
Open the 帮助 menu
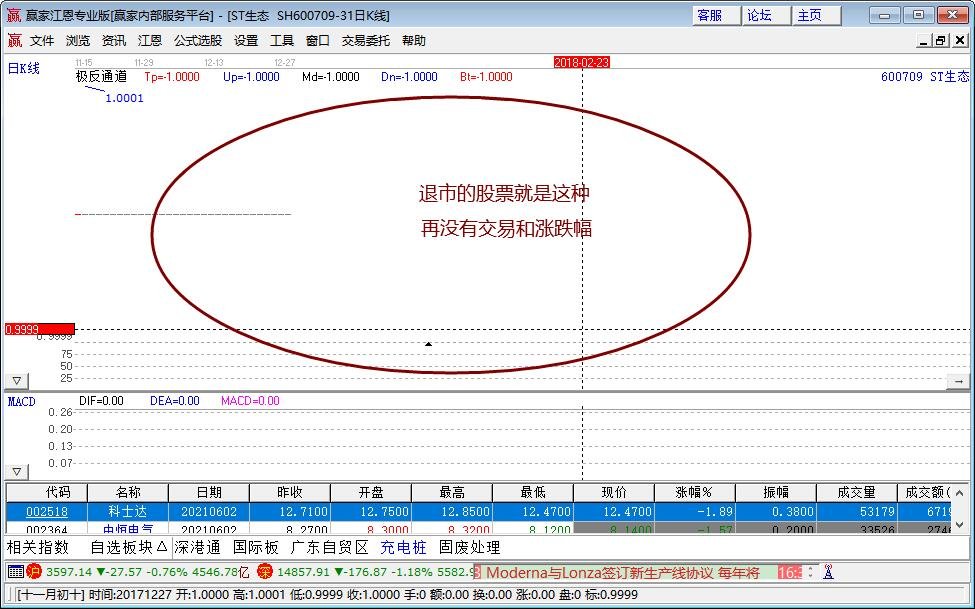(x=414, y=40)
